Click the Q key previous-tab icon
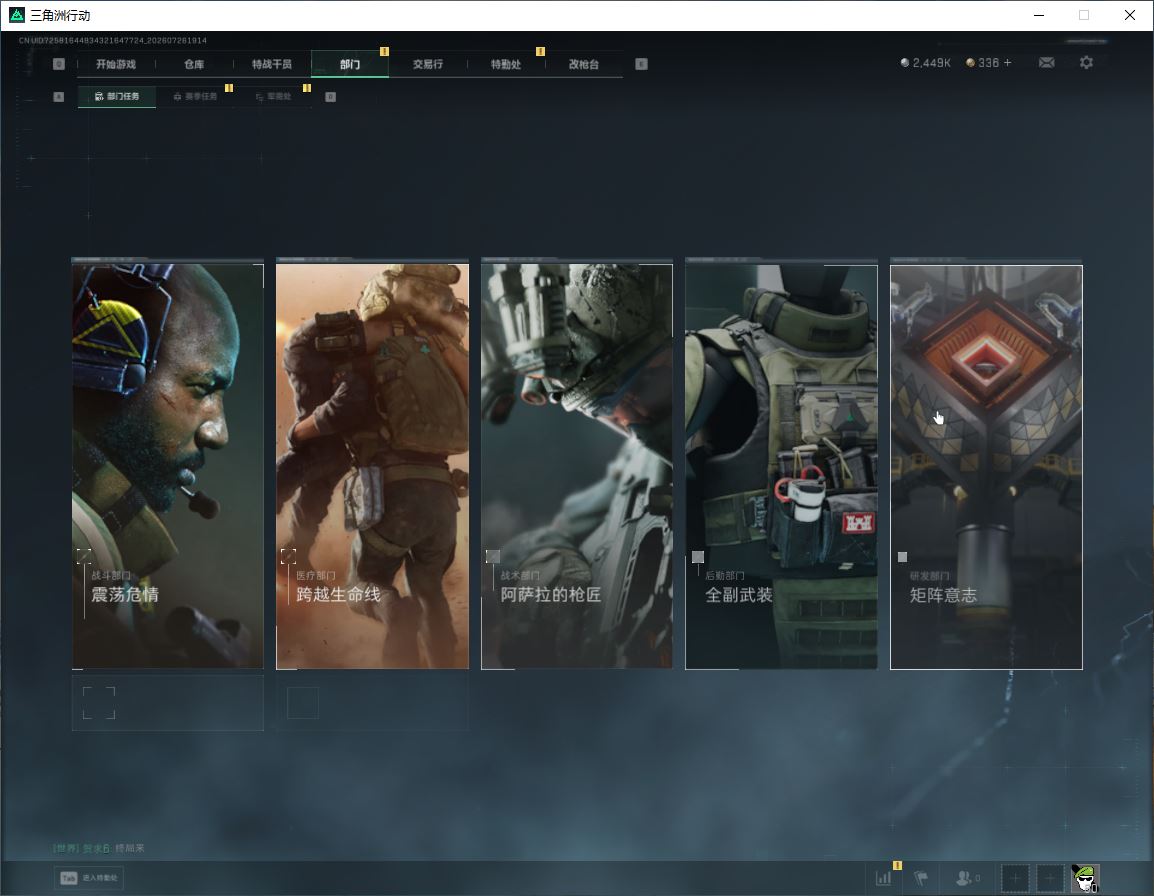The image size is (1154, 896). 59,64
